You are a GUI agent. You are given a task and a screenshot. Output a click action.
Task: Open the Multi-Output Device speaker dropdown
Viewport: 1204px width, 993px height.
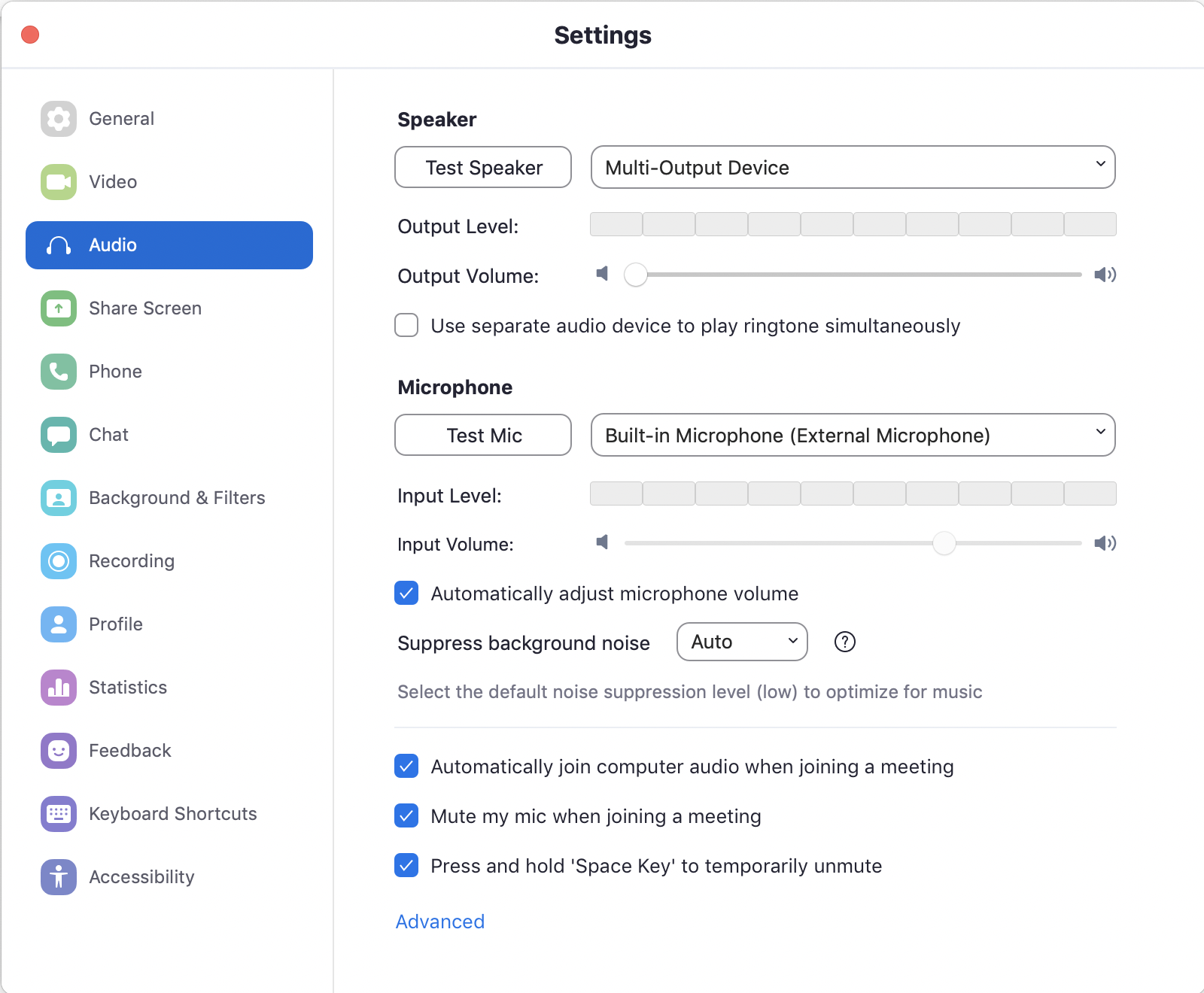pos(853,167)
